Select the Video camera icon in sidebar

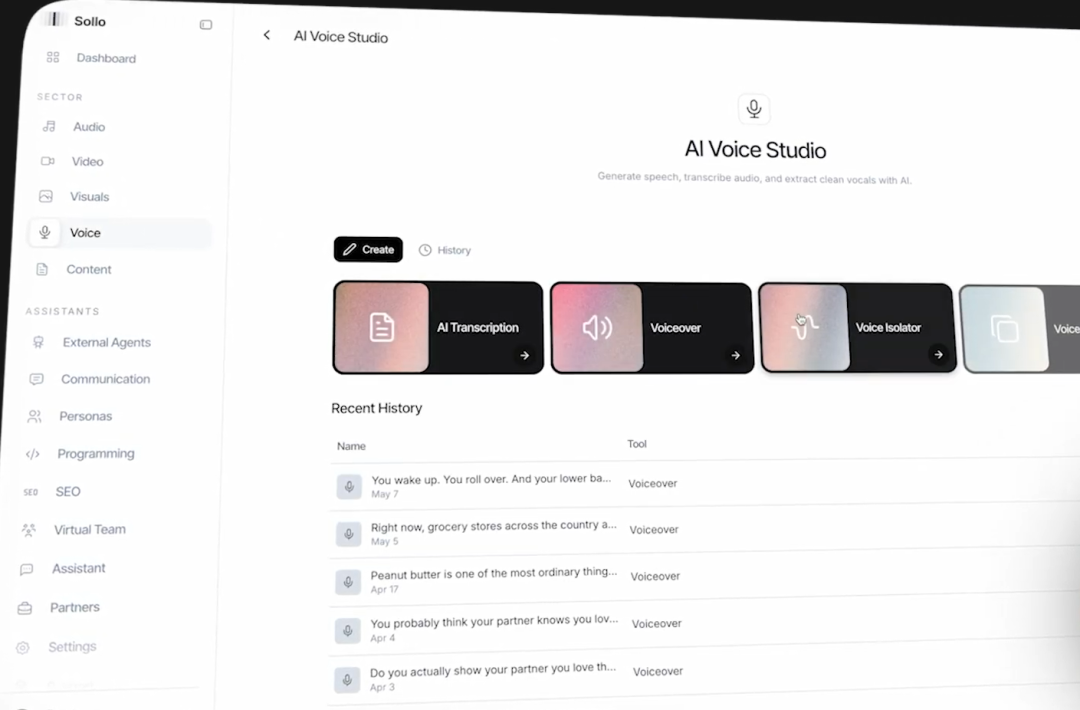pos(48,161)
